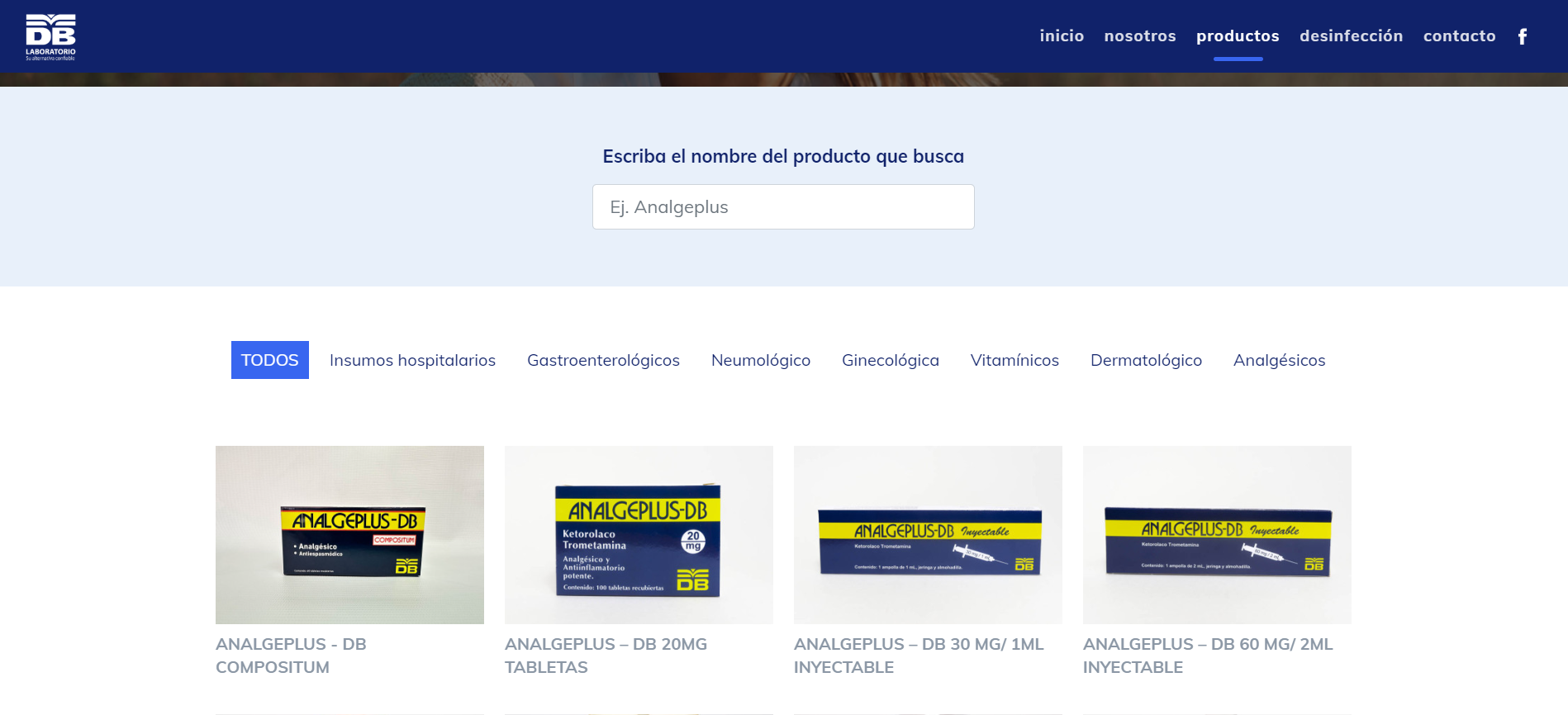Open ANALGEPLUS – DB 60 MG/ 2ML INYECTABLE link
The width and height of the screenshot is (1568, 715).
1208,656
